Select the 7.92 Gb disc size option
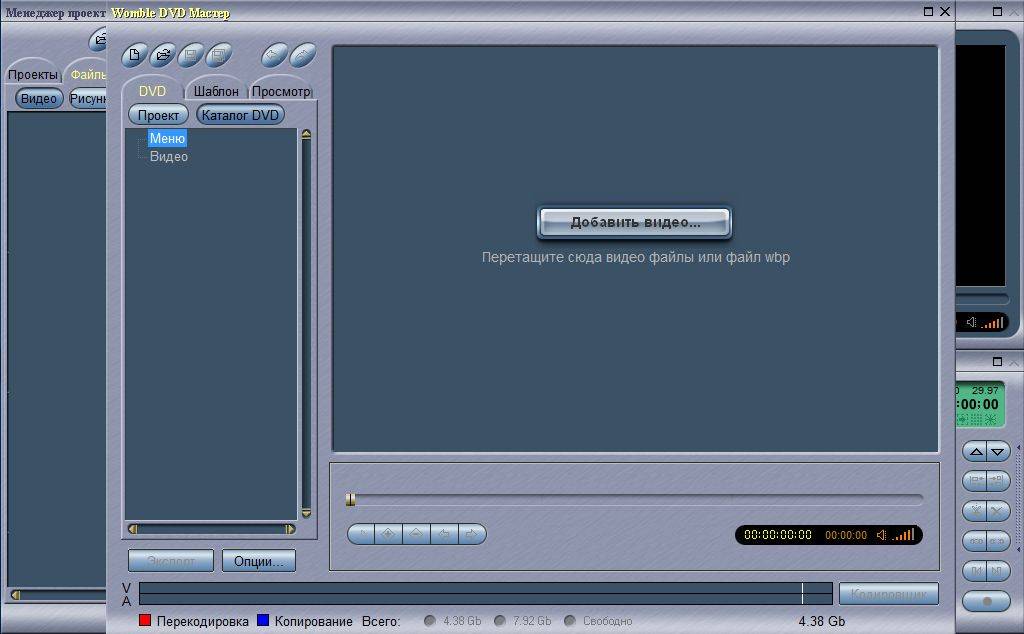This screenshot has width=1024, height=634. (x=500, y=621)
